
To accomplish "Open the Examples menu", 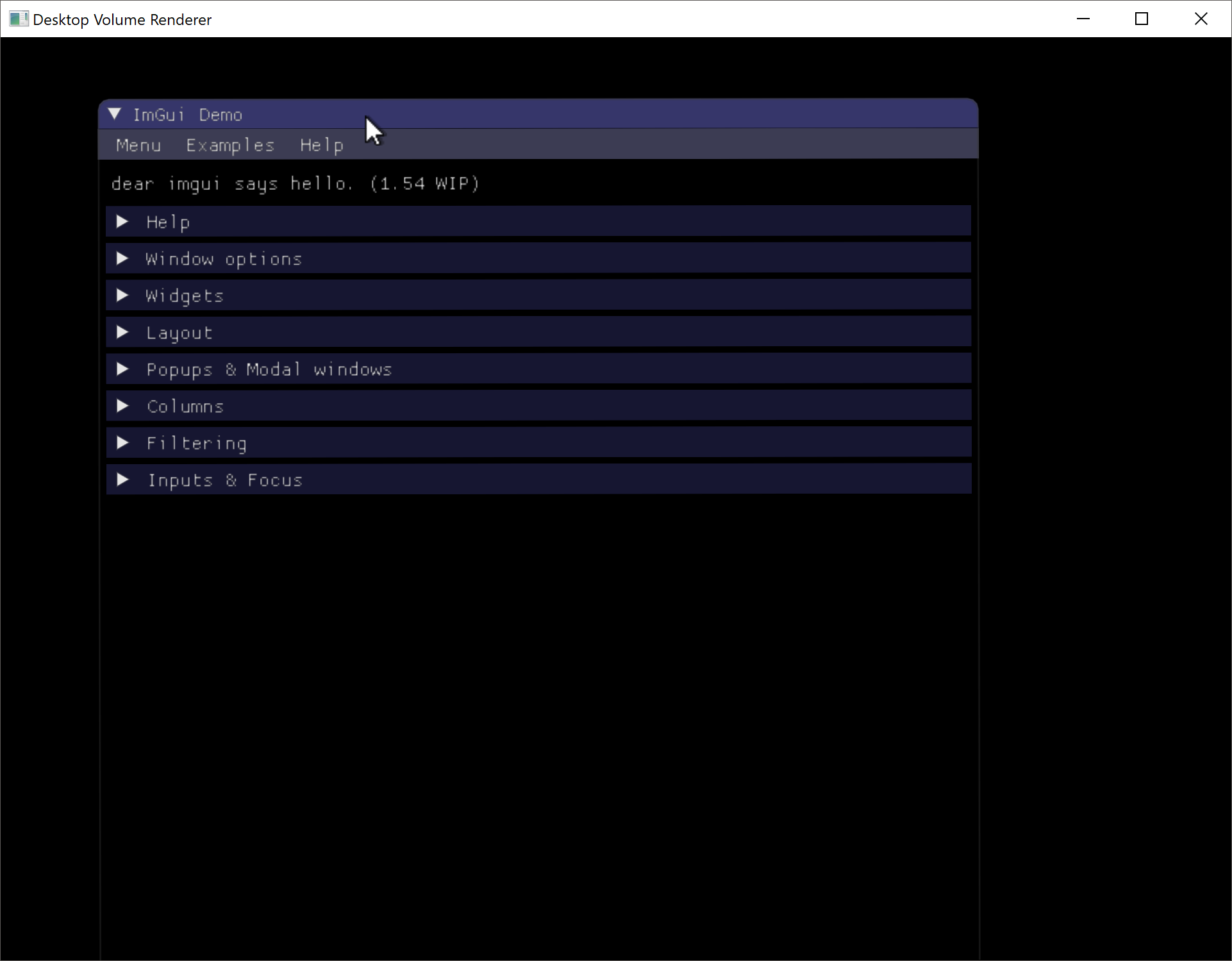I will tap(229, 145).
